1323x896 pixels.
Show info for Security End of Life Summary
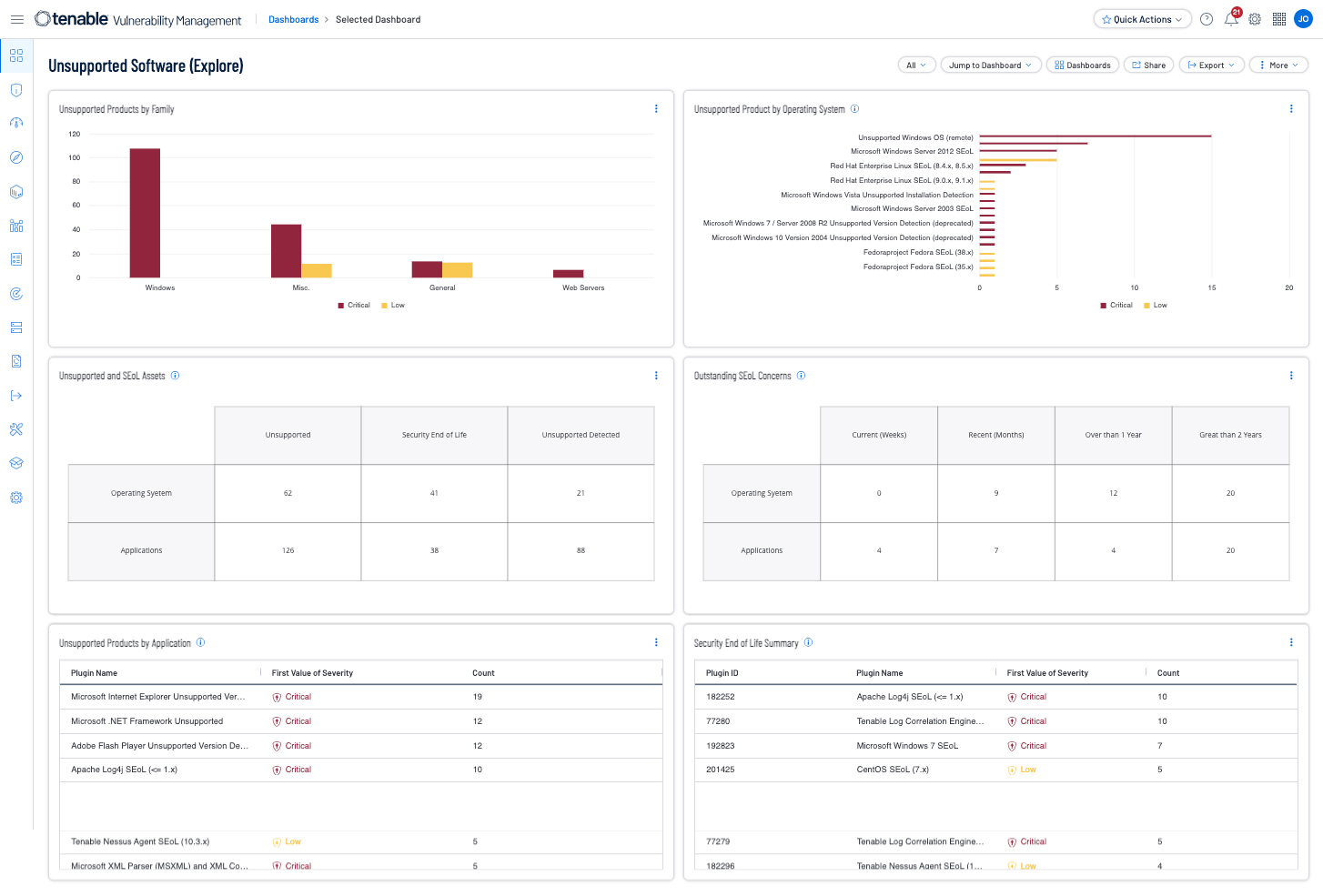point(808,642)
